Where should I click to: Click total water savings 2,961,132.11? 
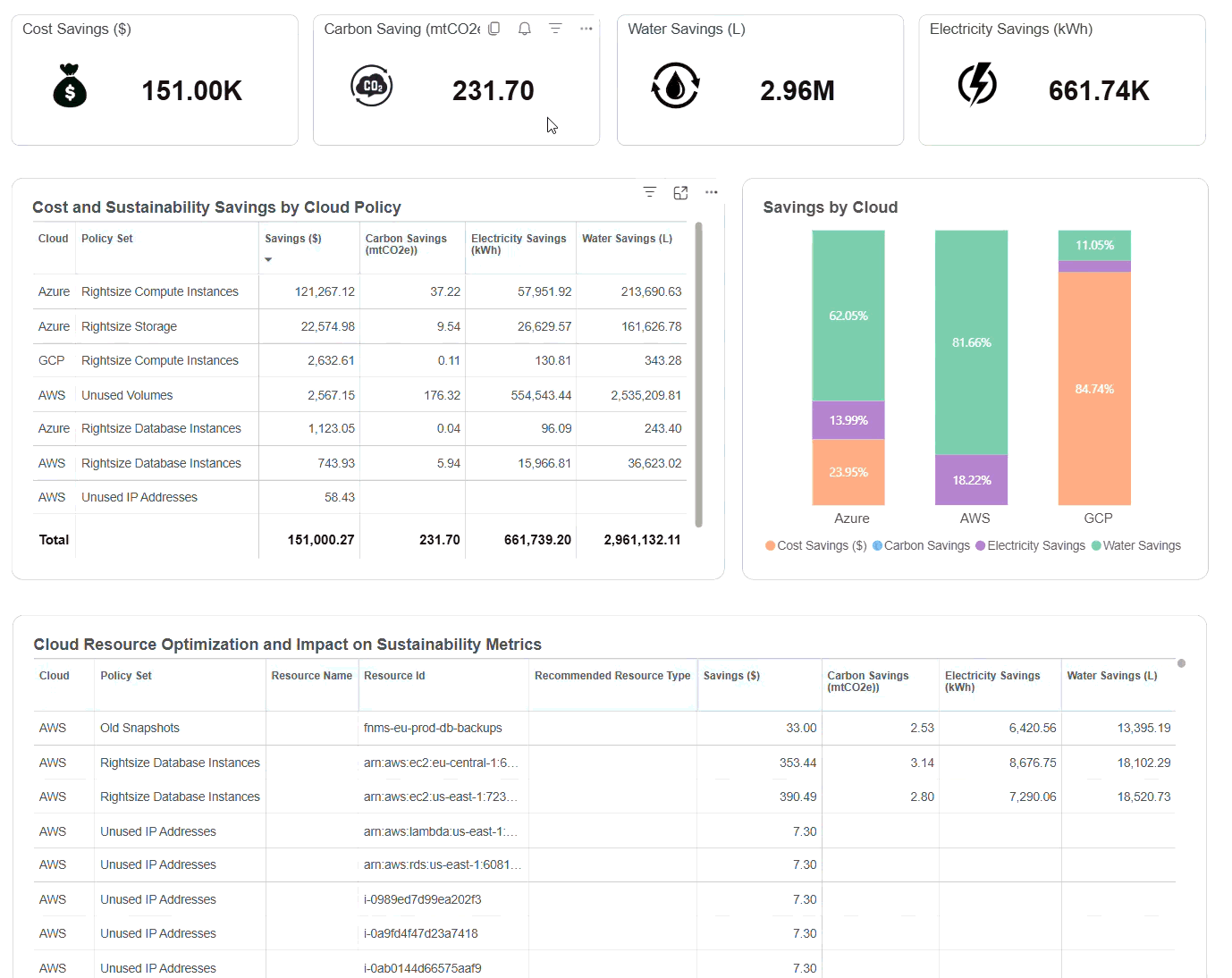click(642, 540)
